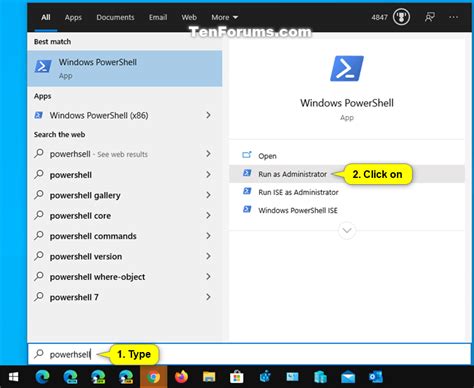The image size is (474, 388).
Task: Expand Windows PowerShell (x86) options arrow
Action: 208,115
